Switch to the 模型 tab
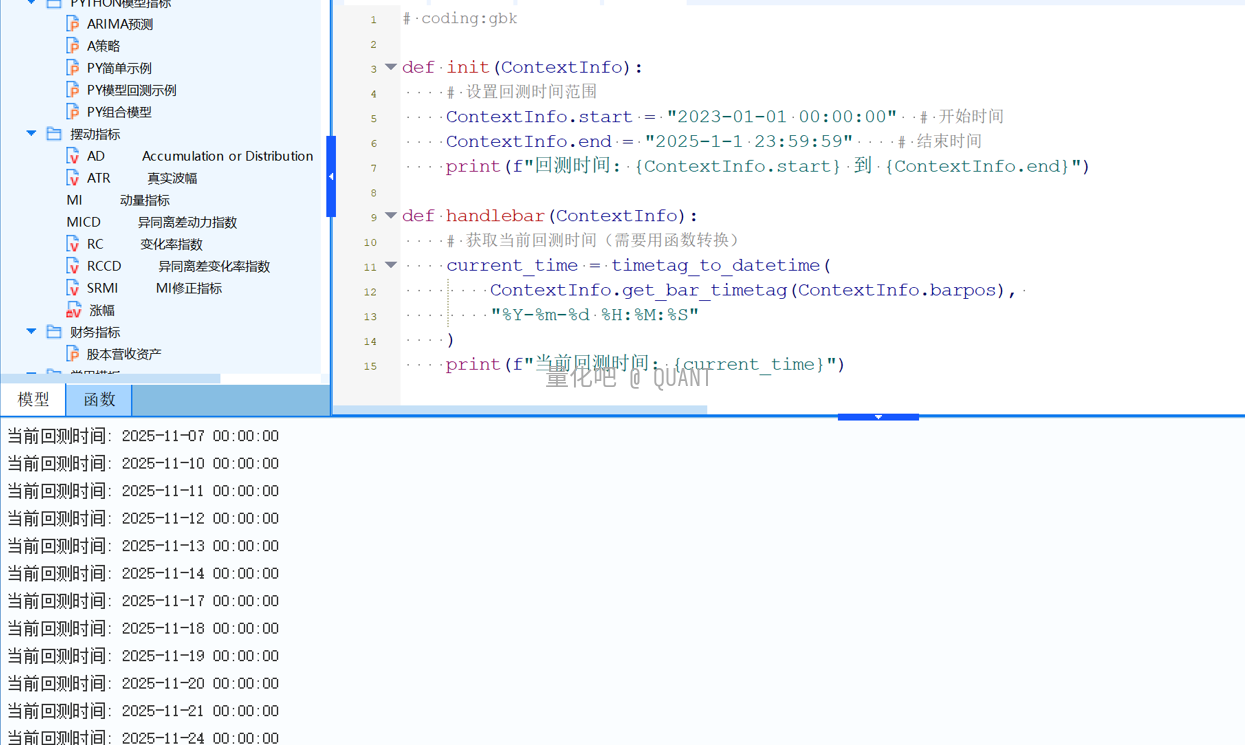Image resolution: width=1245 pixels, height=745 pixels. tap(33, 399)
